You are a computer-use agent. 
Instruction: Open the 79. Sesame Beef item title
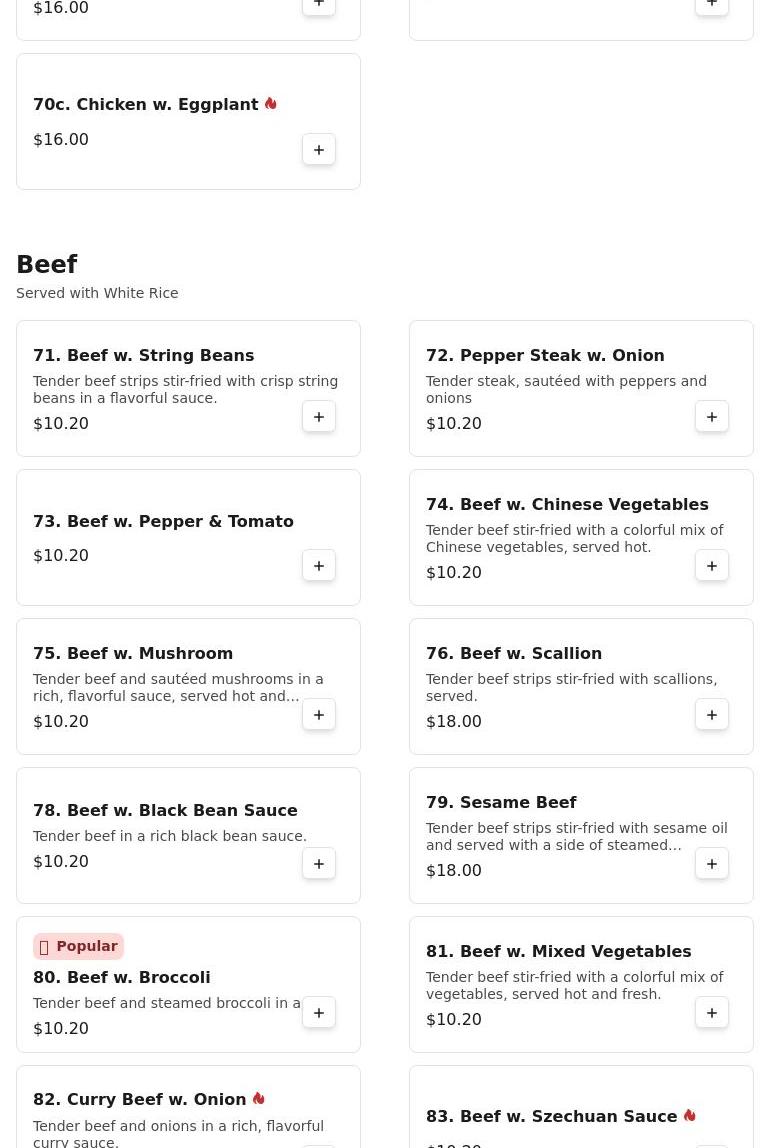click(501, 802)
